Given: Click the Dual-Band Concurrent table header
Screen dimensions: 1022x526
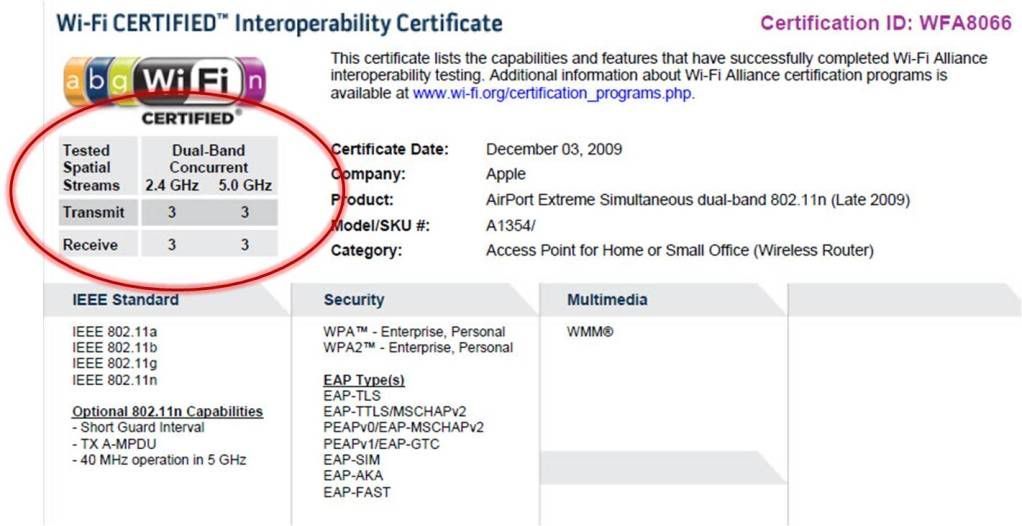Looking at the screenshot, I should 209,158.
